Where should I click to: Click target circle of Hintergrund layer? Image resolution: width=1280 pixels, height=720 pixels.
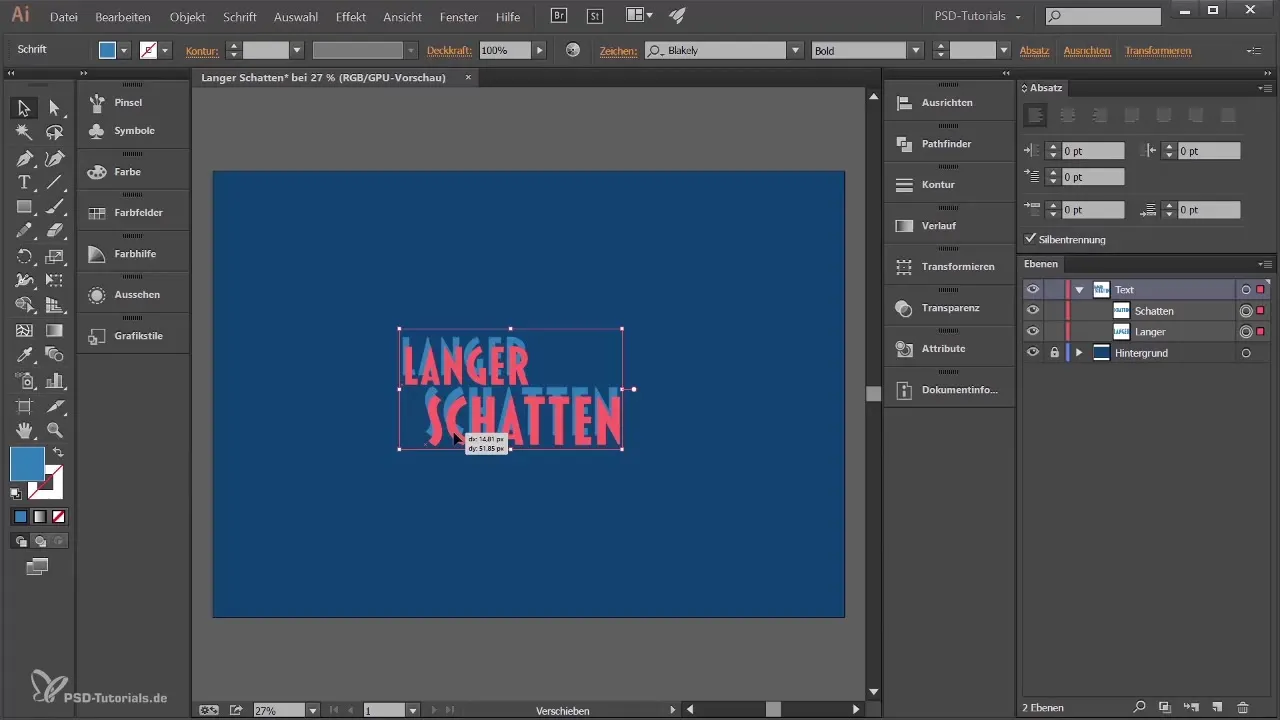[x=1246, y=353]
